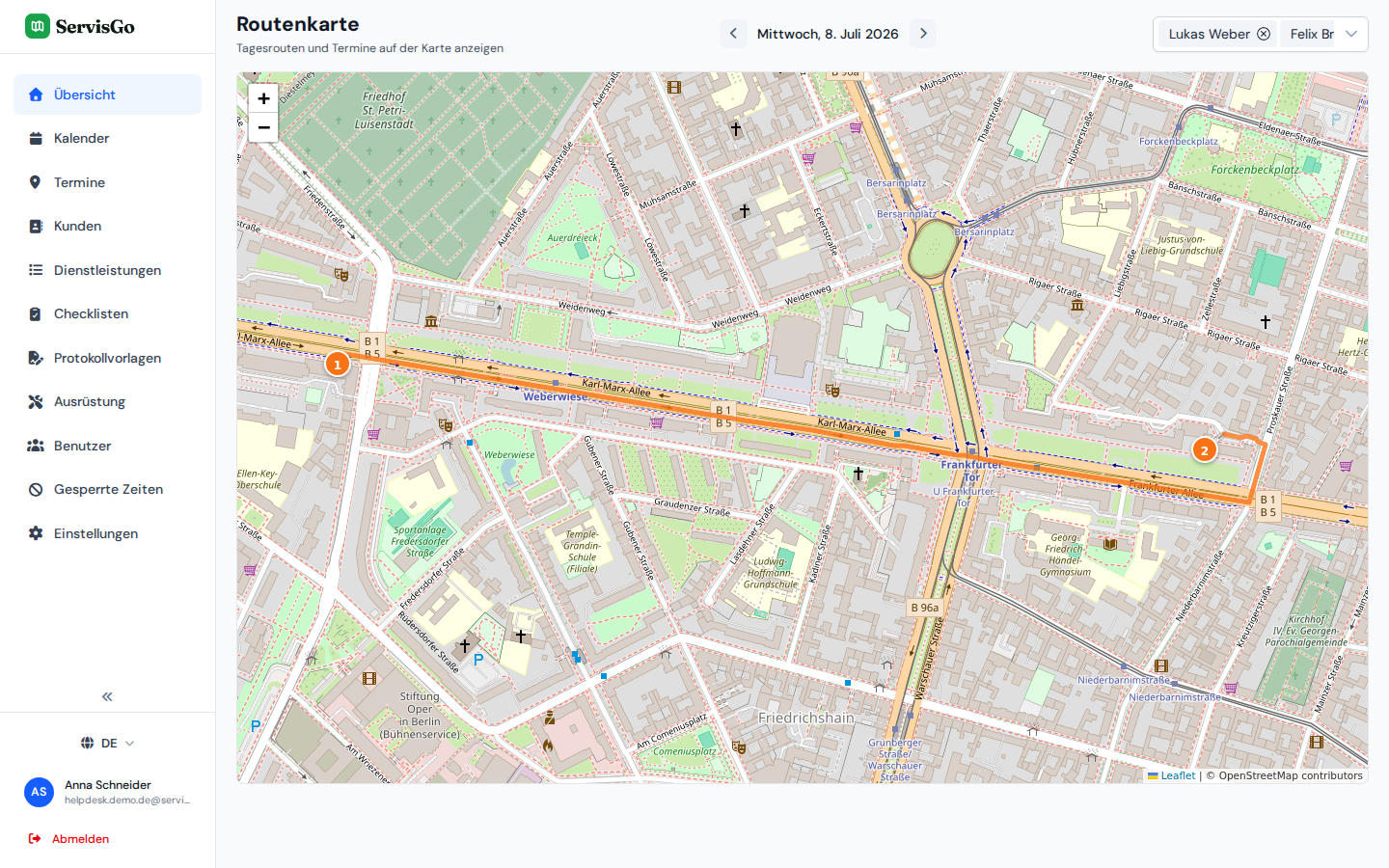This screenshot has width=1389, height=868.
Task: Click the B 96a road sign
Action: coord(924,608)
